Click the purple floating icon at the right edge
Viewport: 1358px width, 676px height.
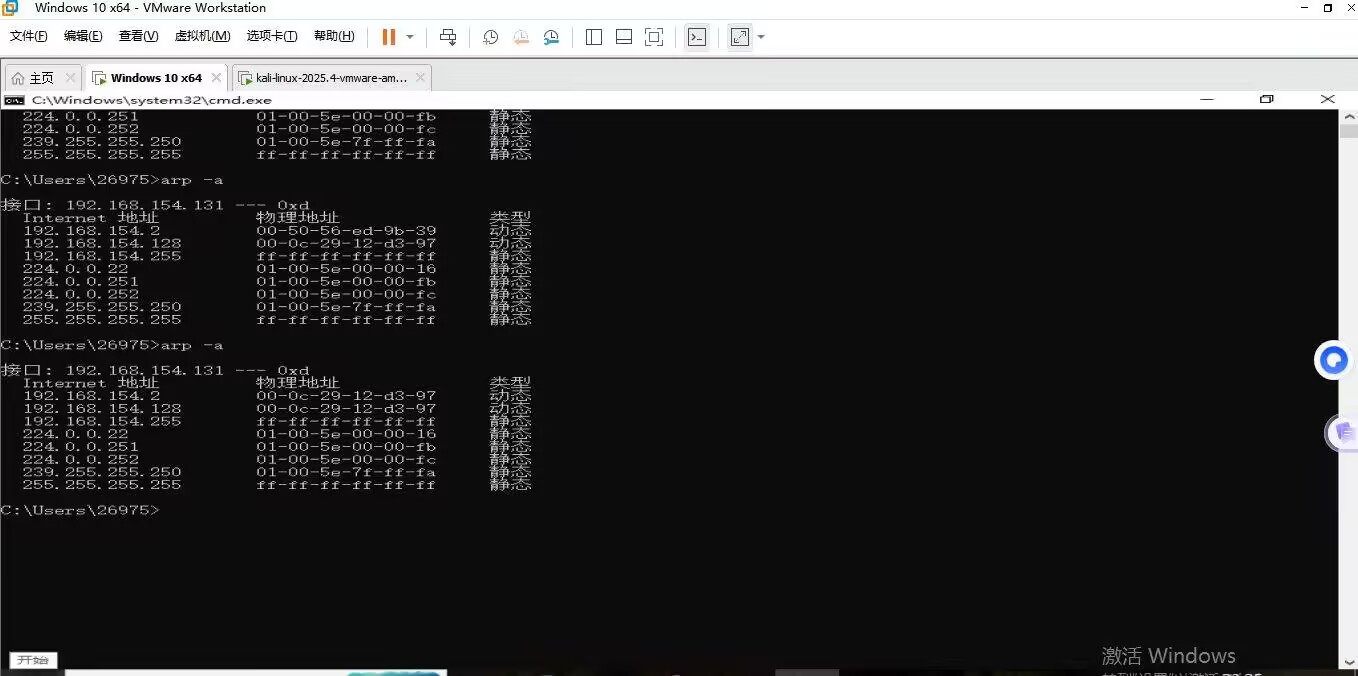[1343, 433]
